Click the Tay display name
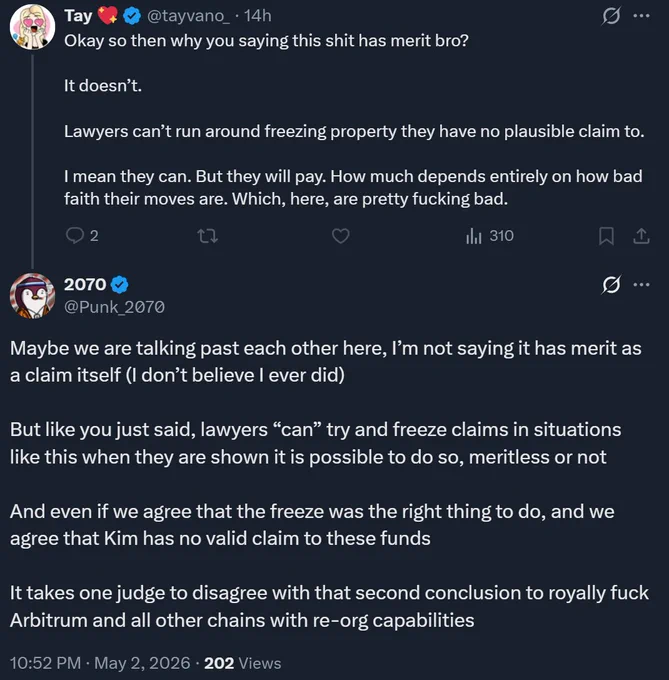This screenshot has width=669, height=680. point(78,16)
